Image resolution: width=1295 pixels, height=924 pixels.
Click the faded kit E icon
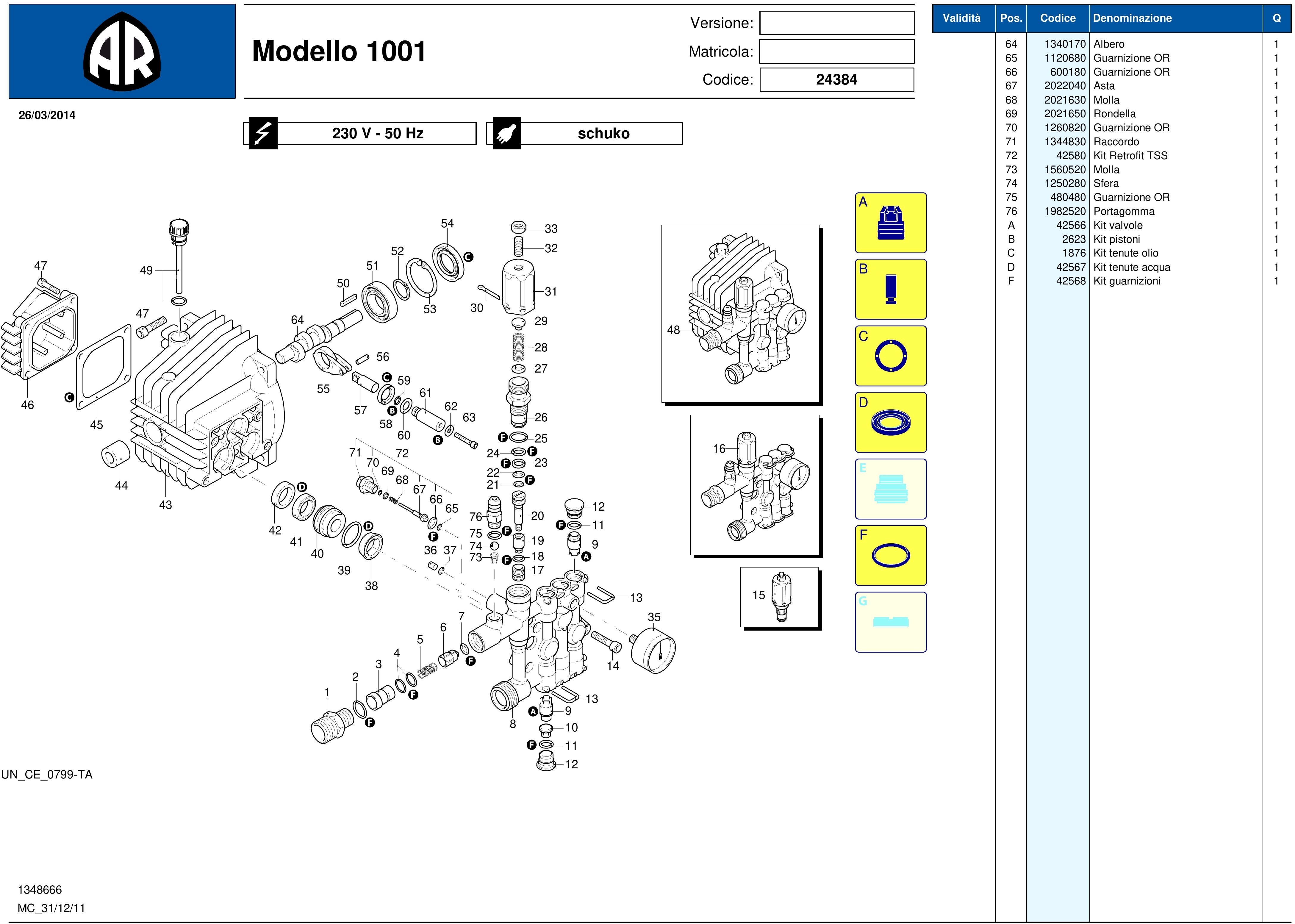coord(890,489)
